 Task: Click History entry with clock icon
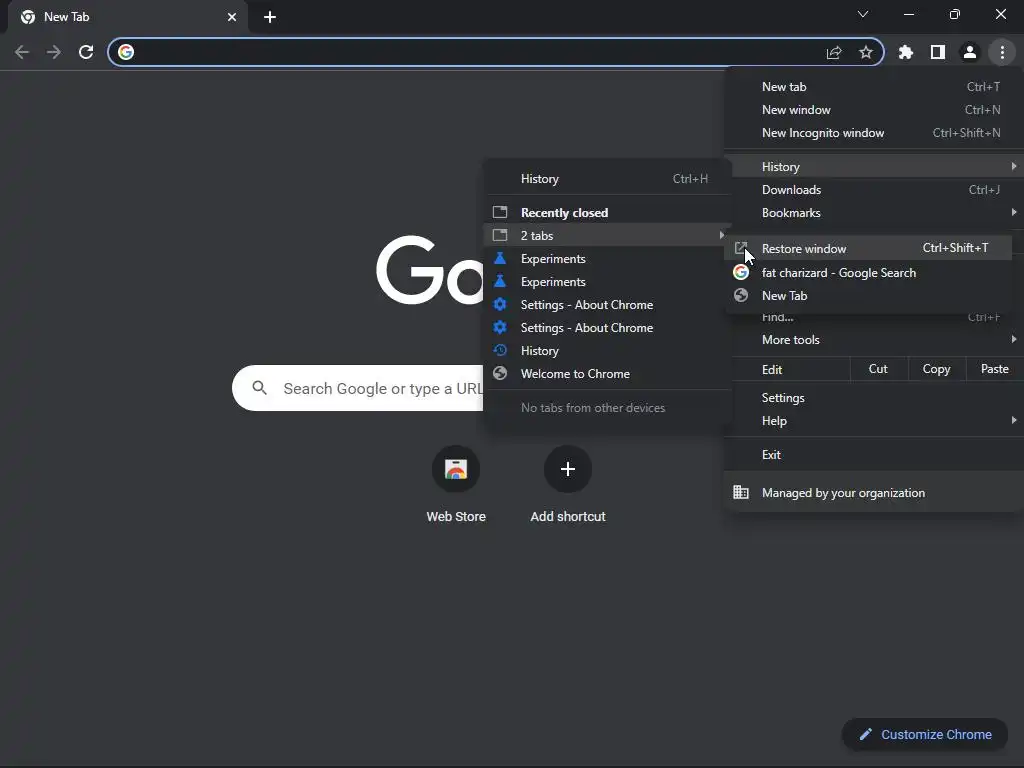coord(607,351)
